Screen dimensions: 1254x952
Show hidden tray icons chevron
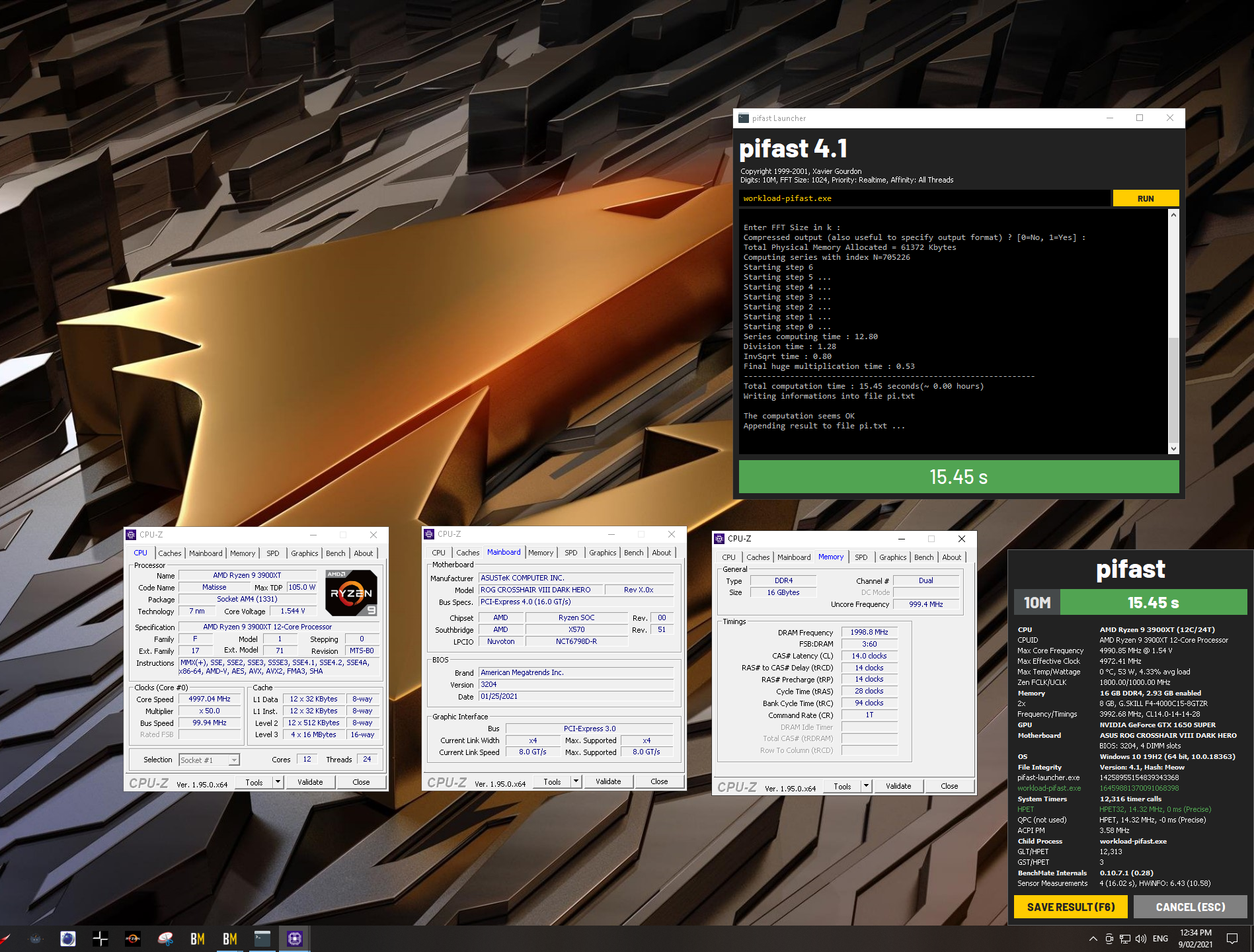(x=1093, y=938)
